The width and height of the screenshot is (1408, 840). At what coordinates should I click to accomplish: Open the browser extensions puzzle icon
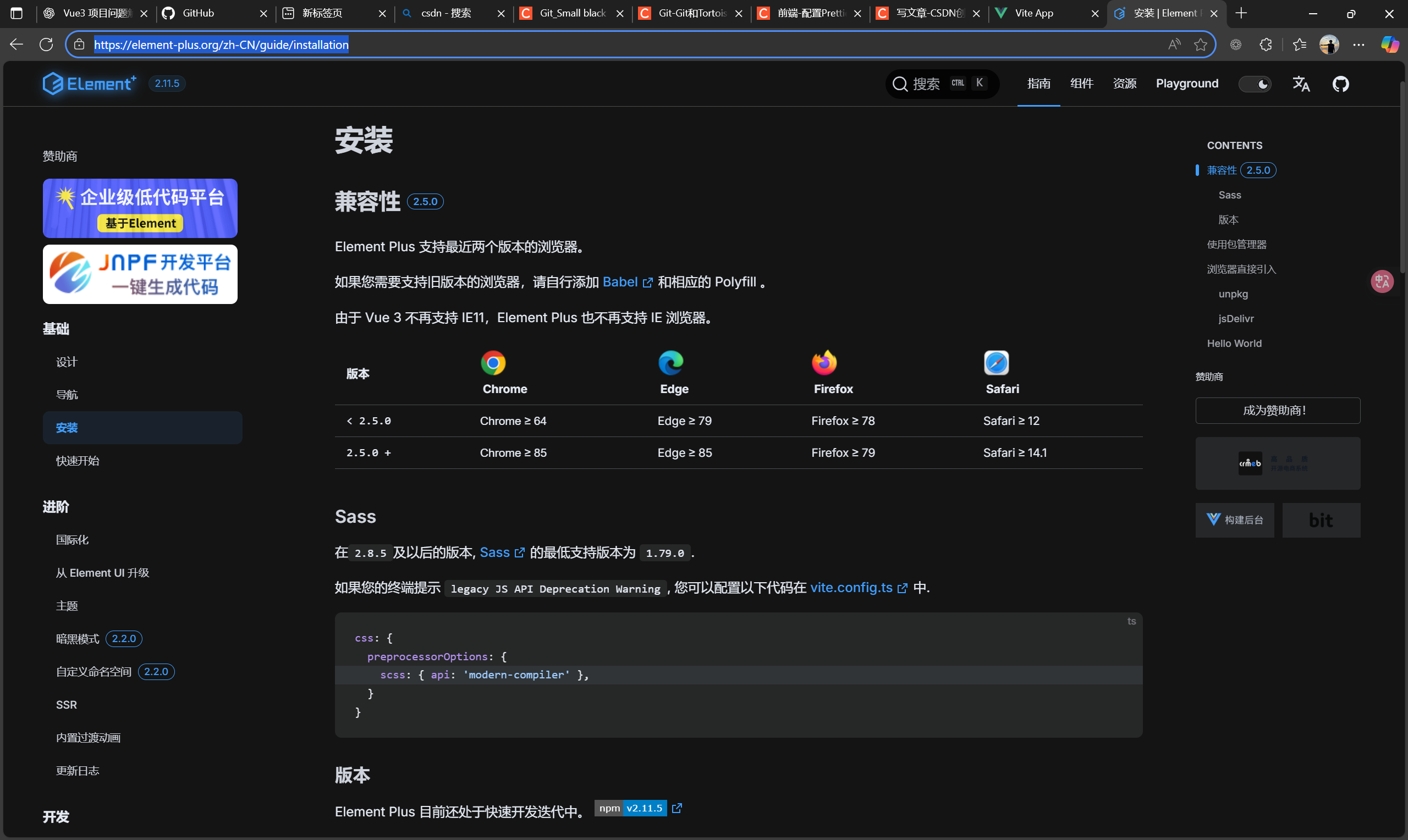point(1266,45)
